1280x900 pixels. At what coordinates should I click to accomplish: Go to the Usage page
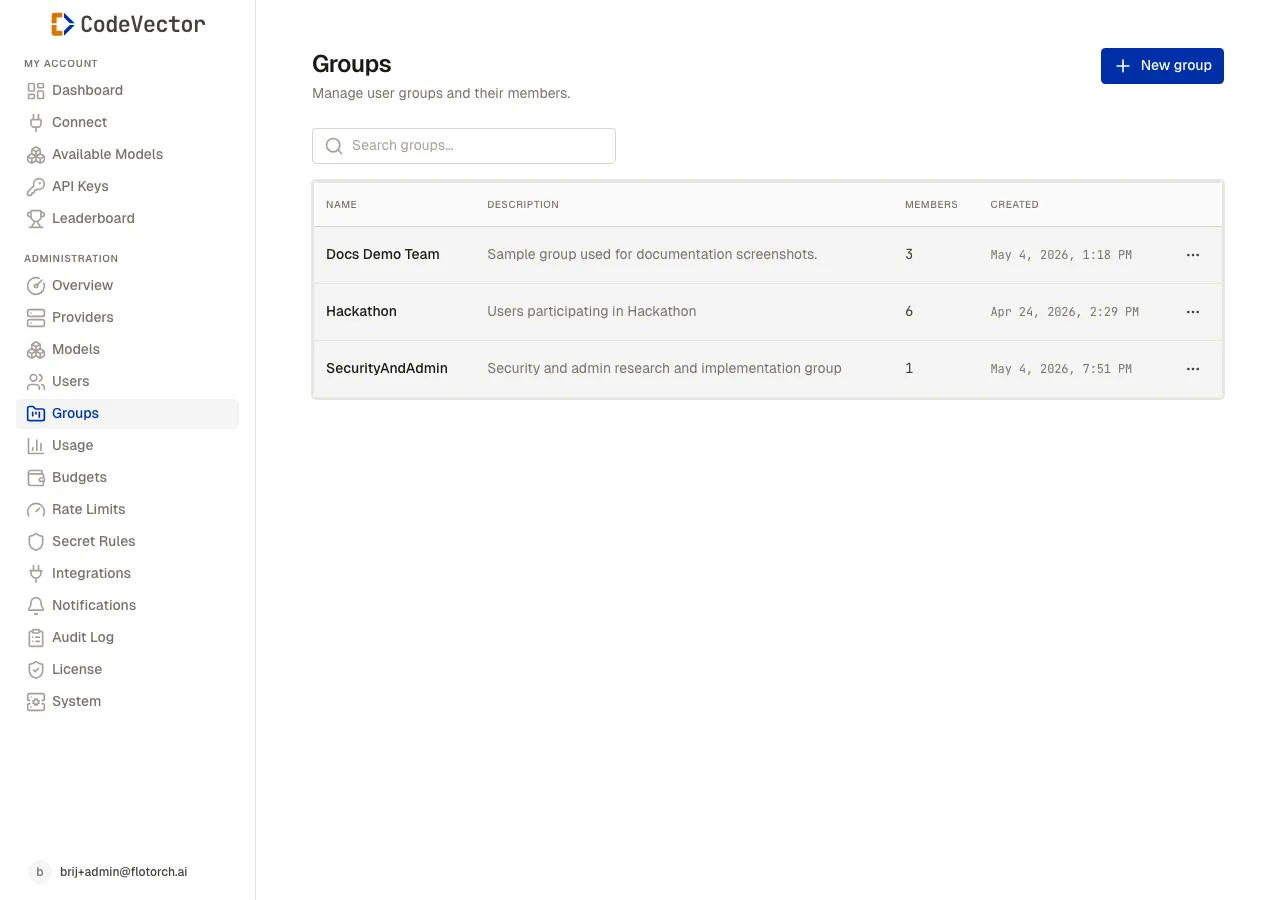tap(127, 446)
